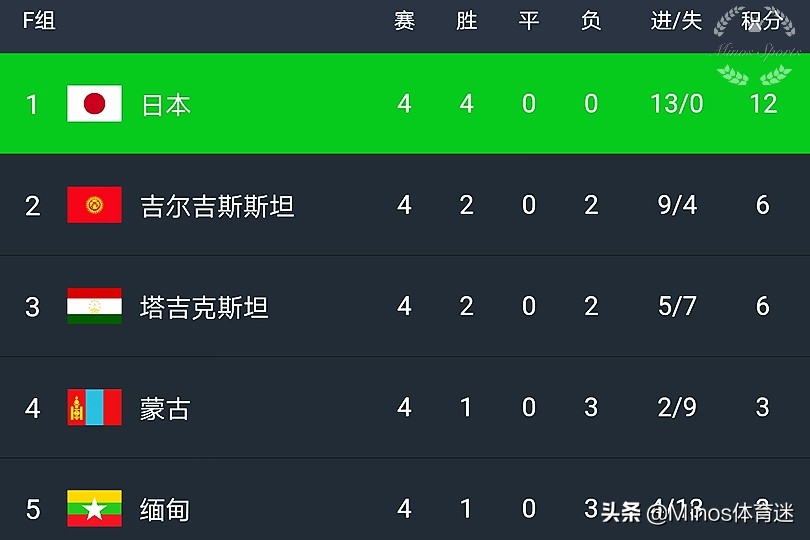
Task: Click the Japan flag icon
Action: pos(94,104)
